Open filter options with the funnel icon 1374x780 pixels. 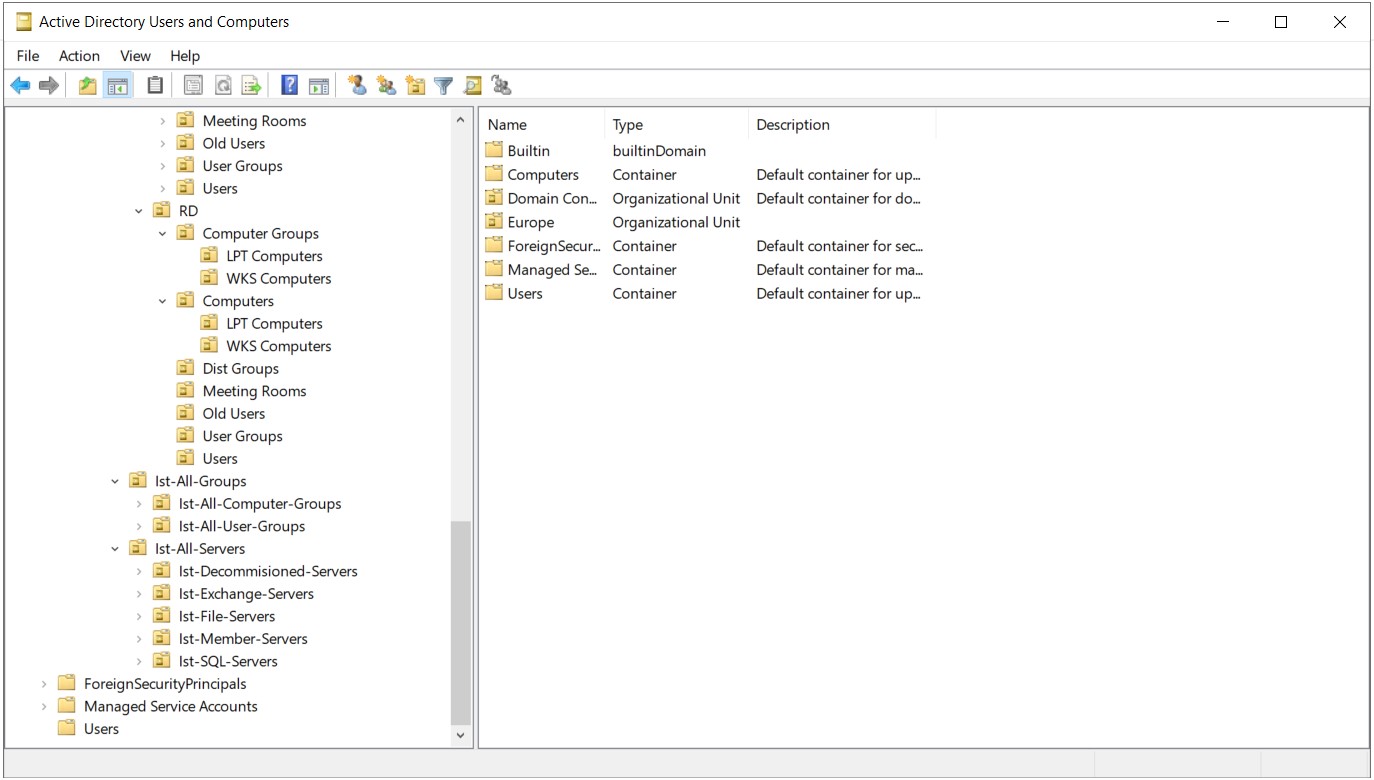444,86
